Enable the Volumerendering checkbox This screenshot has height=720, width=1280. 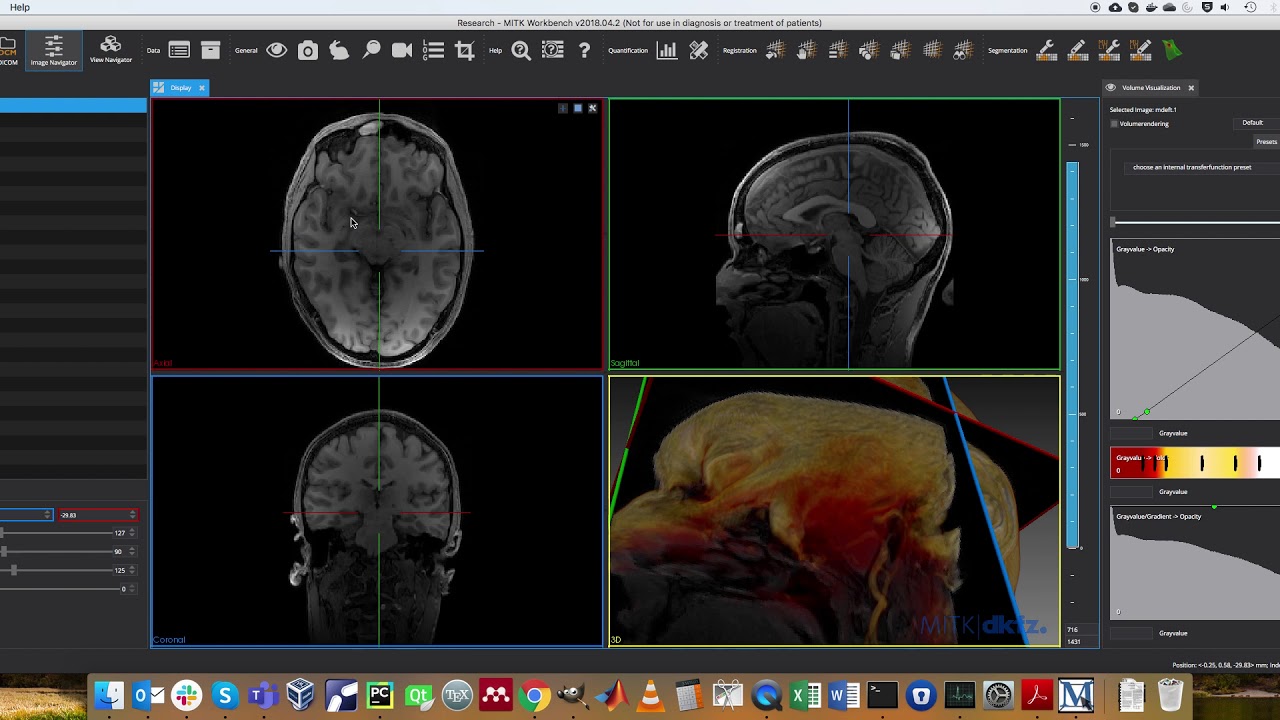pyautogui.click(x=1114, y=124)
